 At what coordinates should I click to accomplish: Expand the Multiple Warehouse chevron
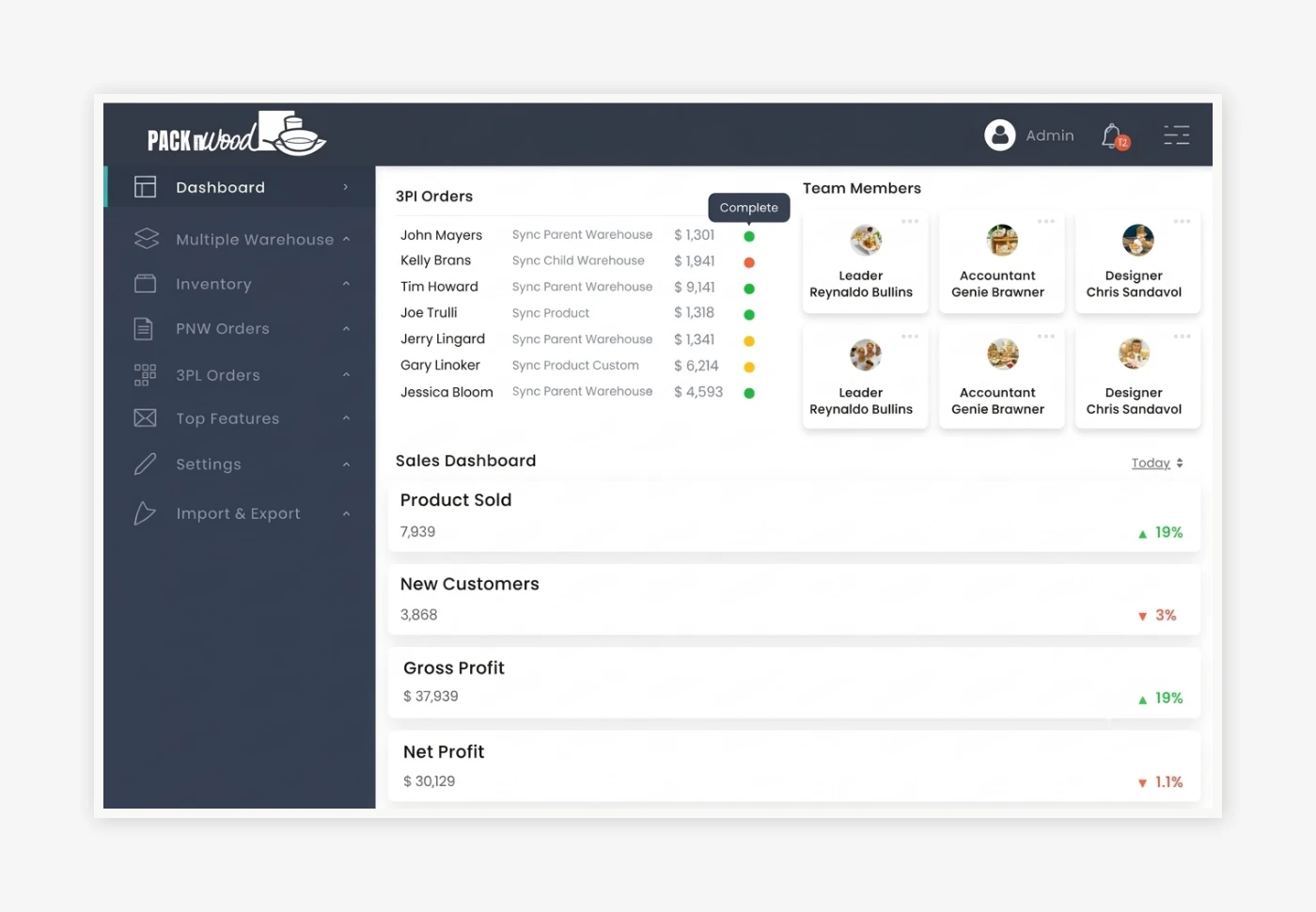click(346, 239)
